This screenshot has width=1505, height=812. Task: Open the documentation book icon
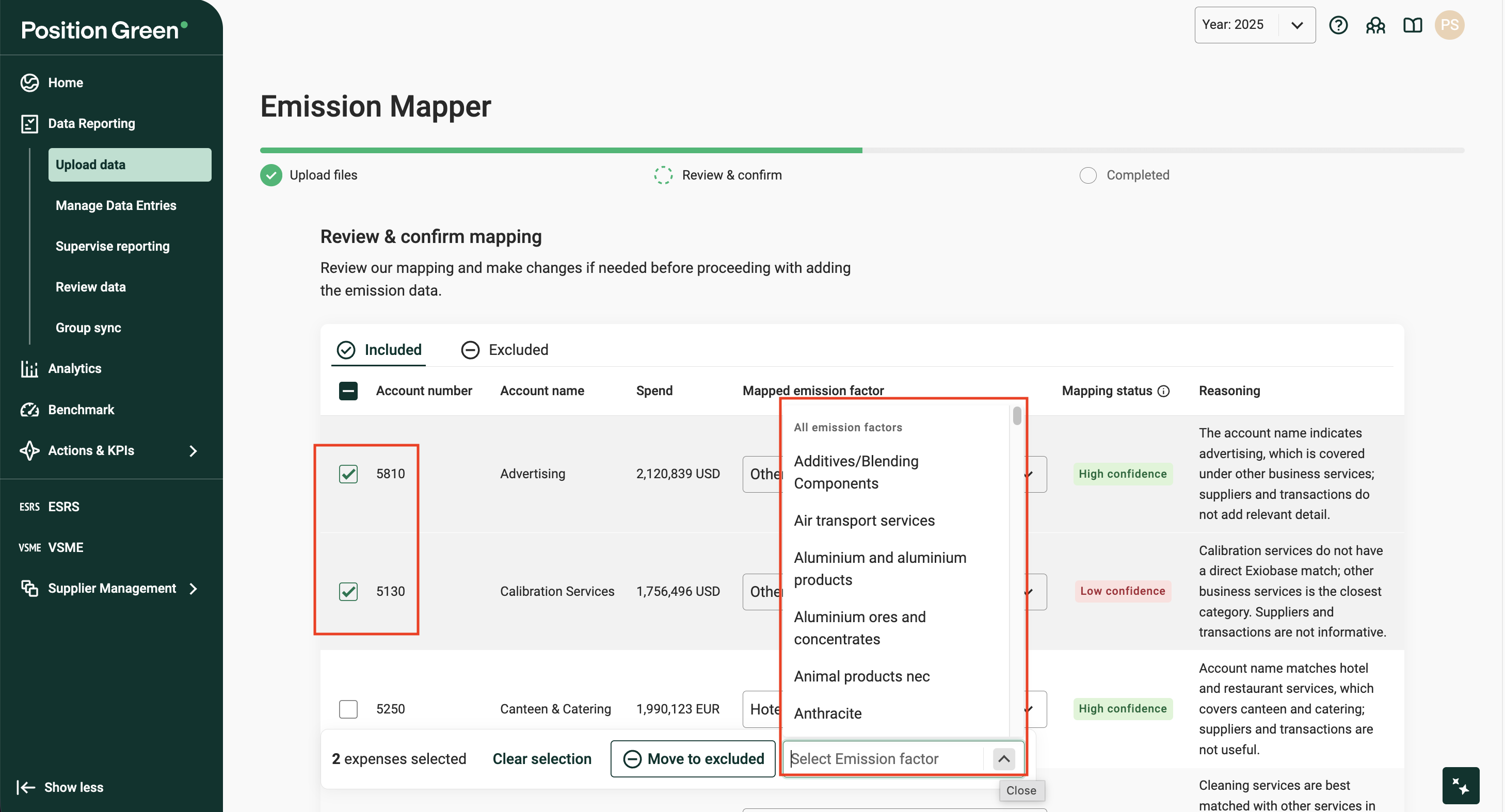1412,25
